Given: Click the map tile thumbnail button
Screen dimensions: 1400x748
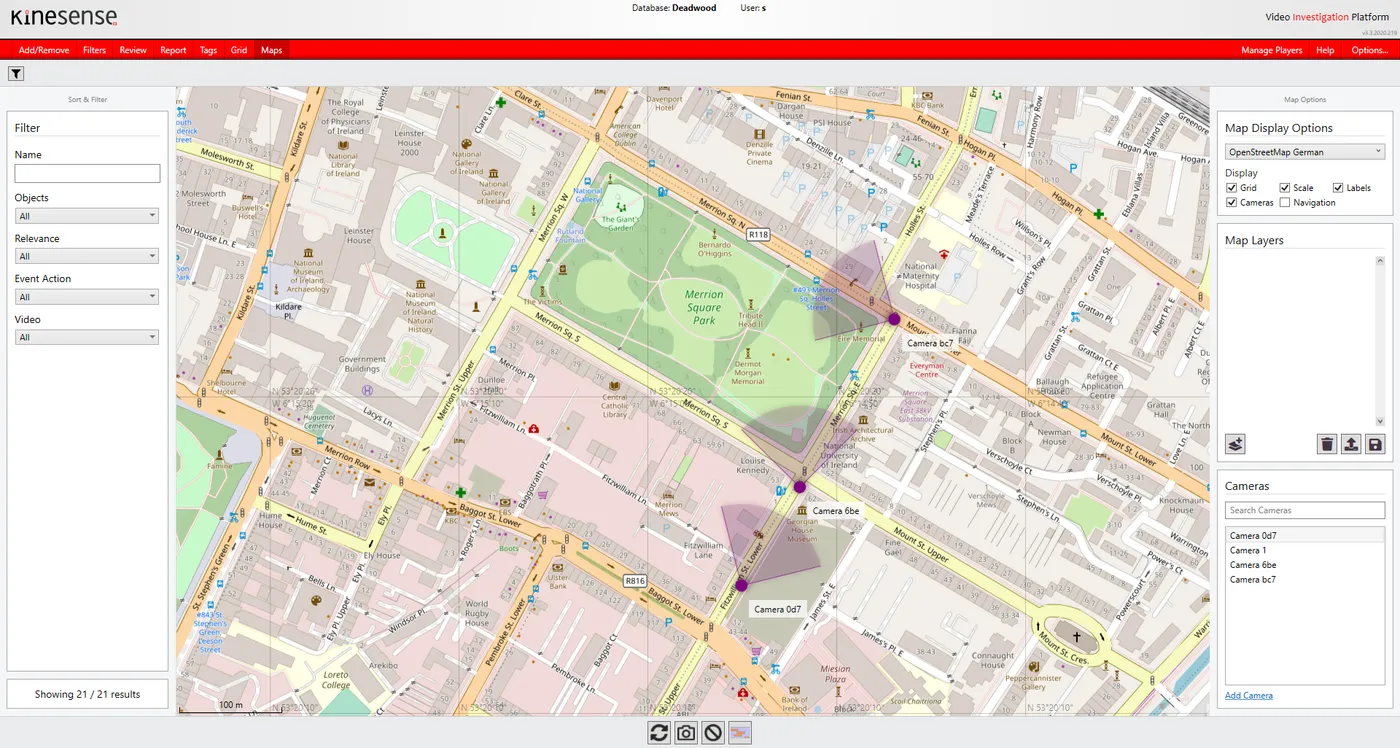Looking at the screenshot, I should [x=740, y=733].
